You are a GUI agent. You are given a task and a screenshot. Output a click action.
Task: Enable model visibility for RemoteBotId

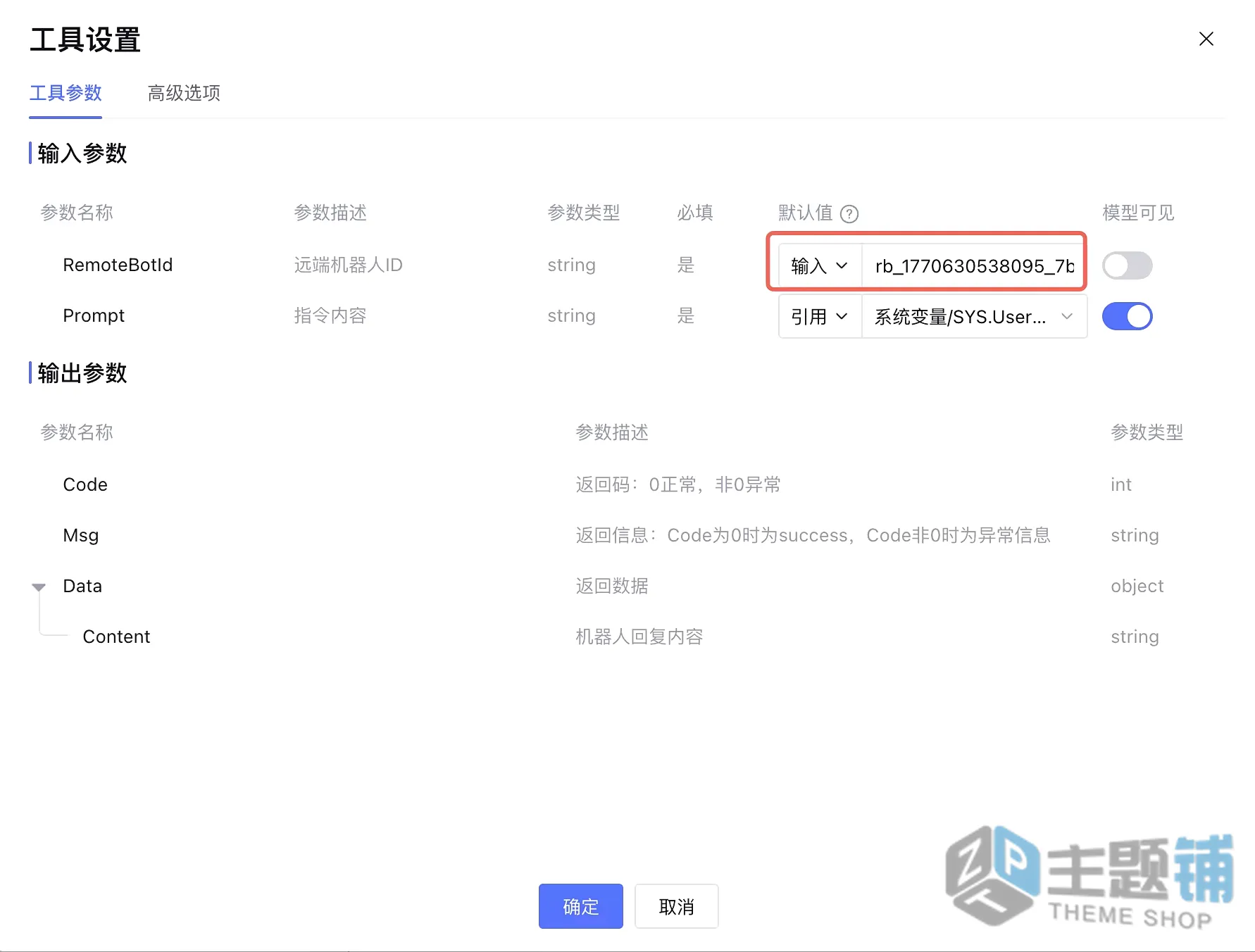click(x=1127, y=265)
